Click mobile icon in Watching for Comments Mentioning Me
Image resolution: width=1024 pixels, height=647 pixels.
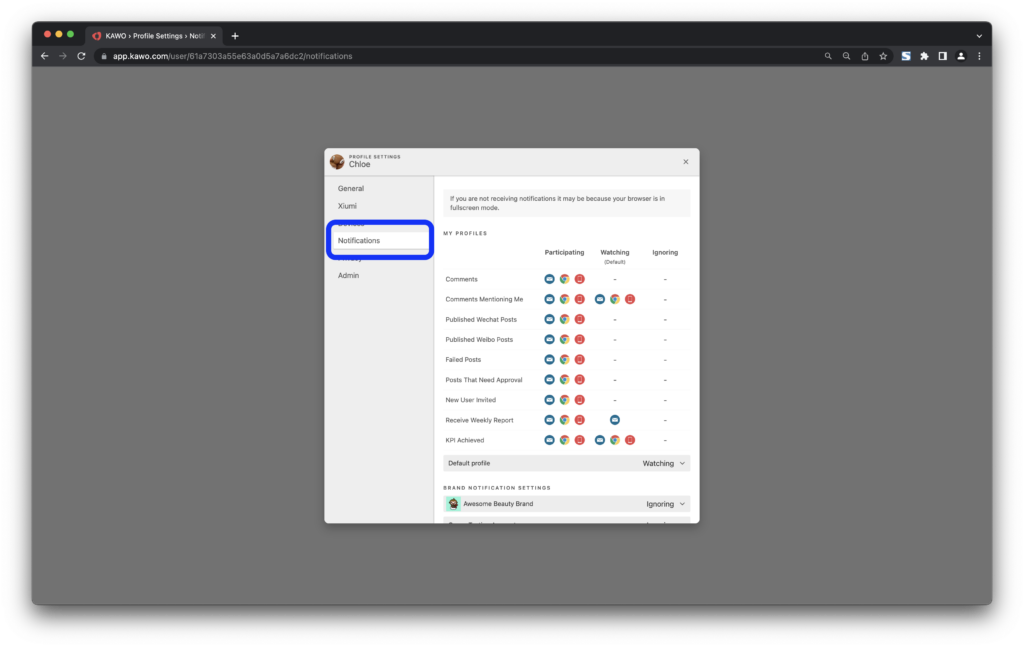click(630, 299)
